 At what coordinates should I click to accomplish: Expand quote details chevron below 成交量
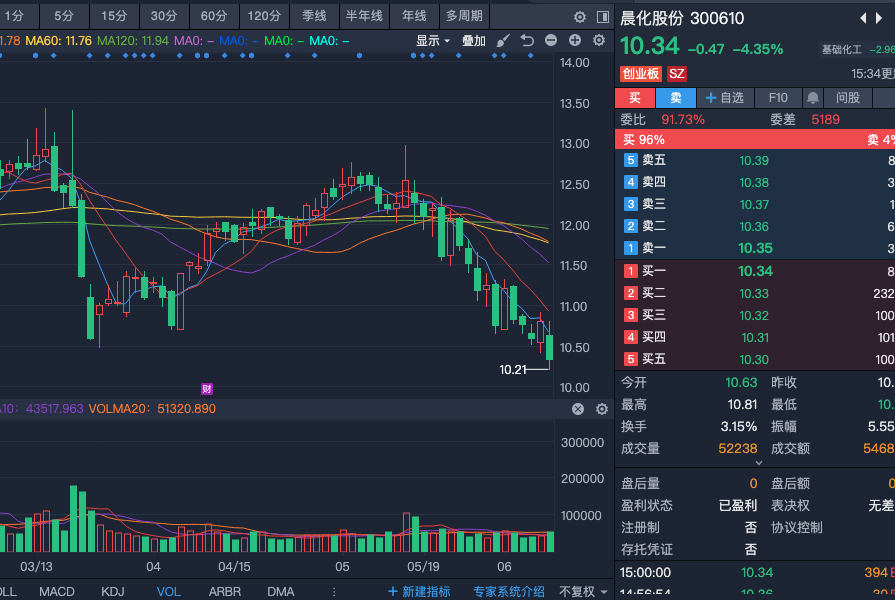pos(759,463)
